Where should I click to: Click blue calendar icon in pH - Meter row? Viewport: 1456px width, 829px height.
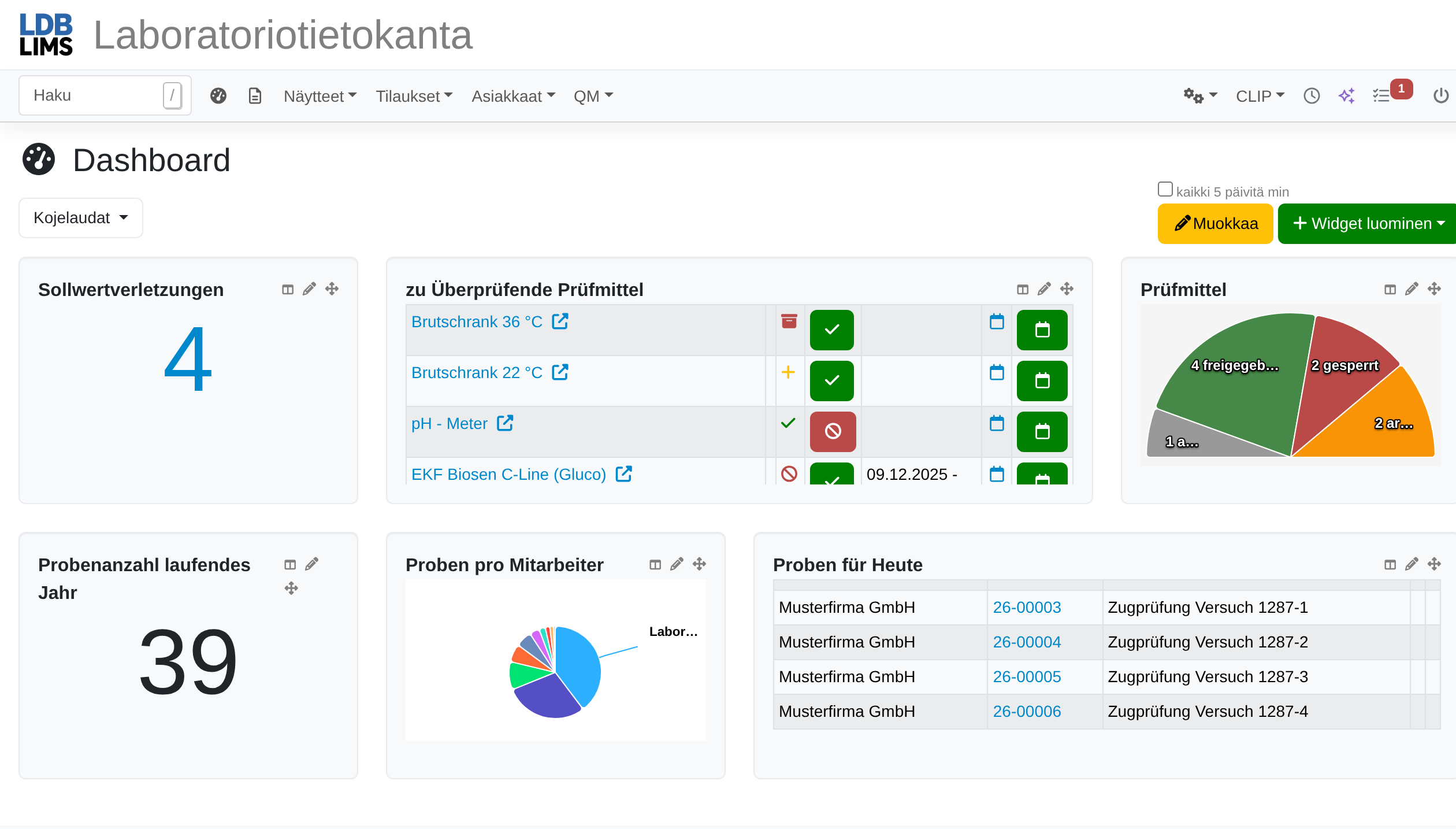[x=997, y=423]
